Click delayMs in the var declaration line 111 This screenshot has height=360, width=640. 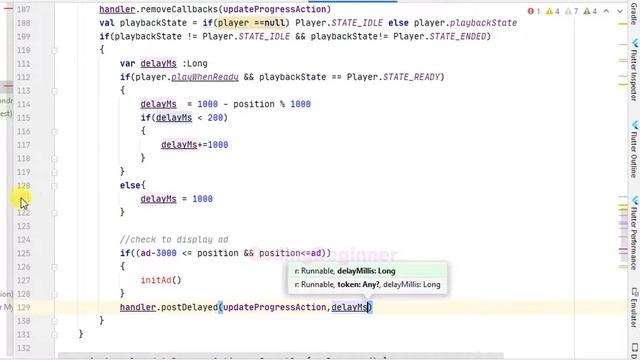158,64
